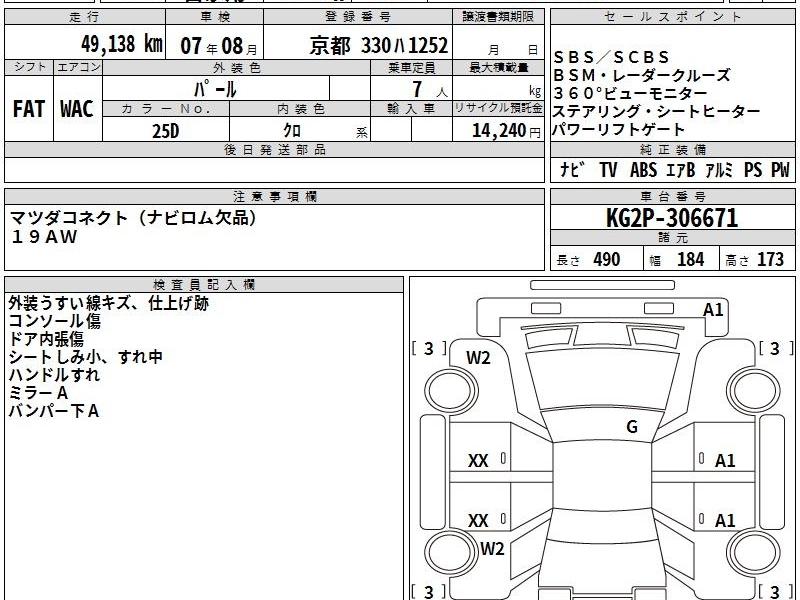Select sales point ステアリング・シートヒーター
The height and width of the screenshot is (600, 800).
tap(657, 111)
